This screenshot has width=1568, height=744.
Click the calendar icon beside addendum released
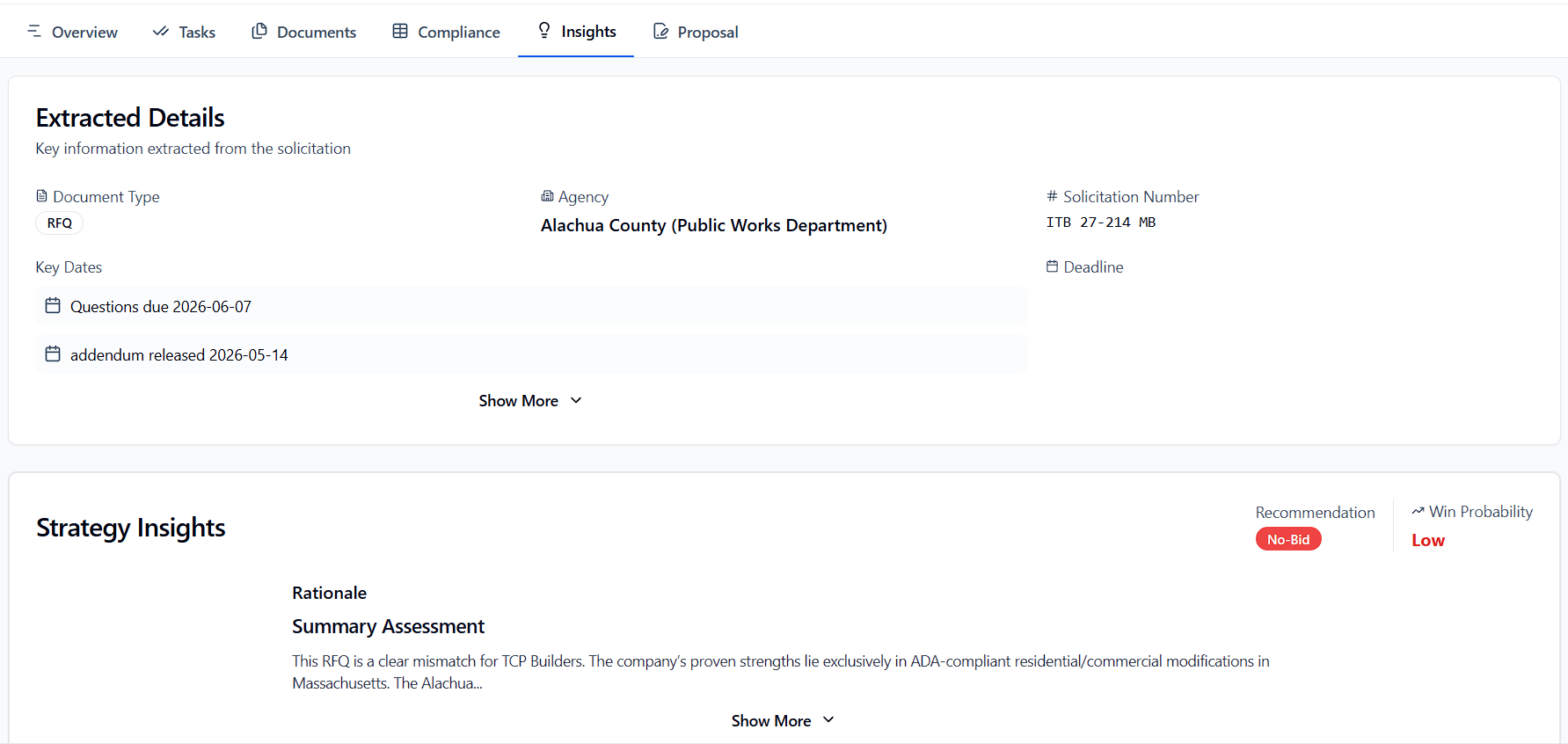pyautogui.click(x=53, y=354)
